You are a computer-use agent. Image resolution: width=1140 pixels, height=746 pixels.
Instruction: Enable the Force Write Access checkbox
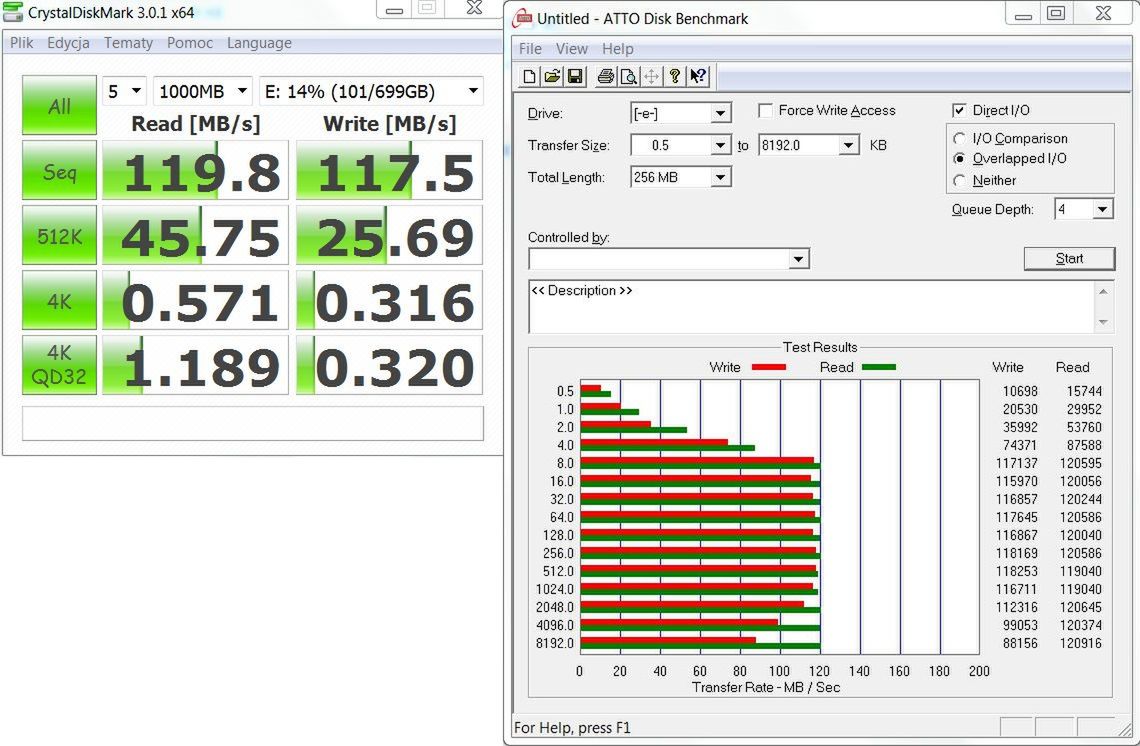(x=765, y=111)
